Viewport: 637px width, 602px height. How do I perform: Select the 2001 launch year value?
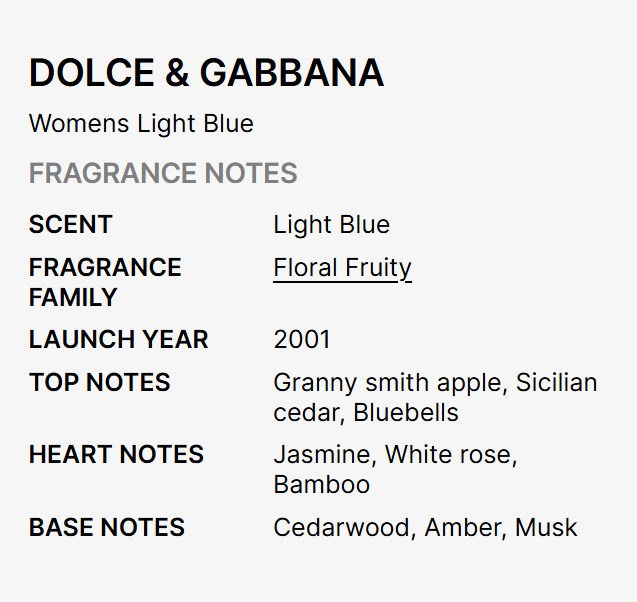pyautogui.click(x=301, y=340)
